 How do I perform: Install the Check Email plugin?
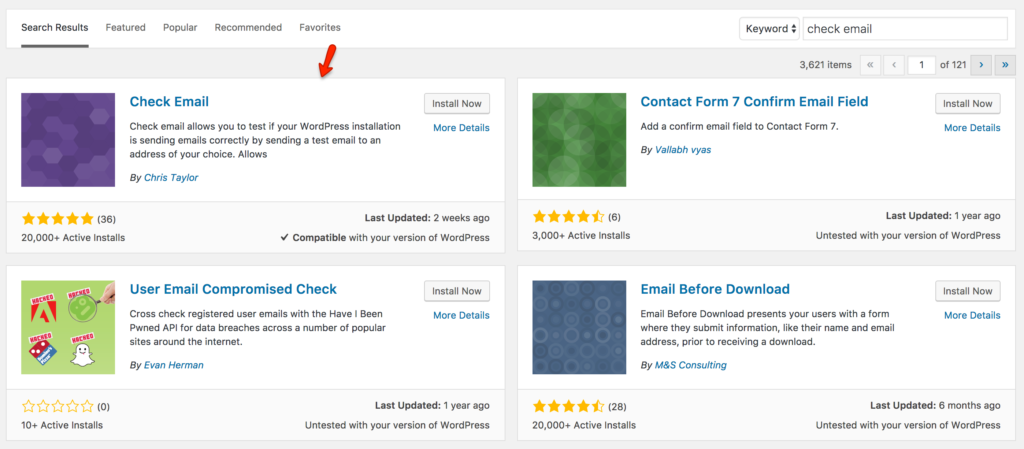point(457,103)
